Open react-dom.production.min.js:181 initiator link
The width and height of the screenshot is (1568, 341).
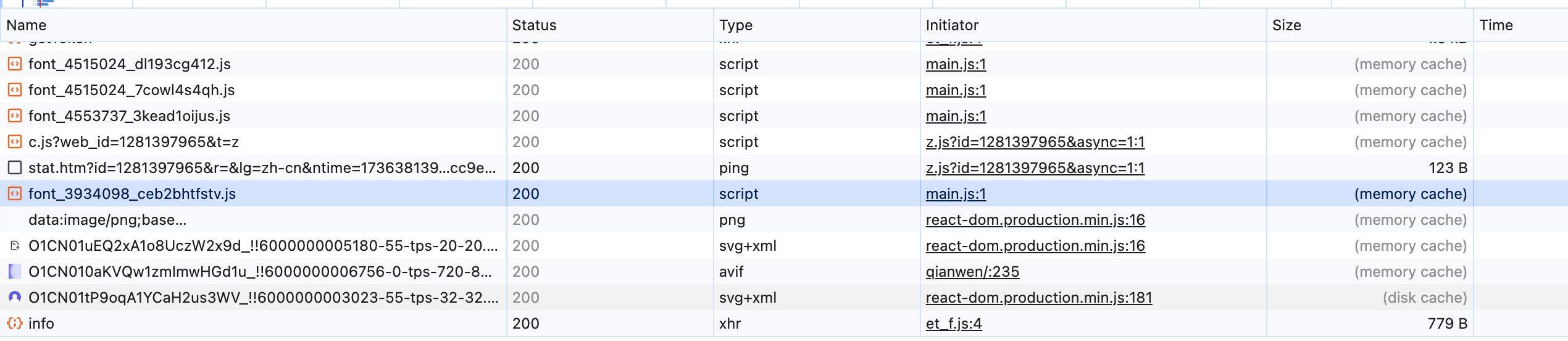1038,298
